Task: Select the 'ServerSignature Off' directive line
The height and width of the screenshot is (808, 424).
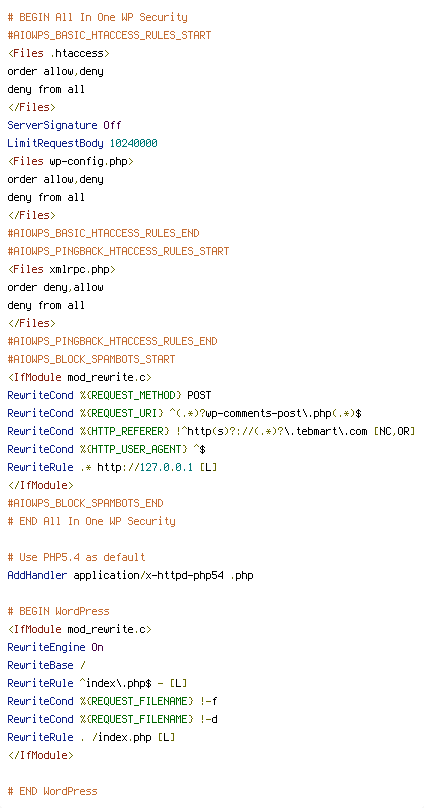Action: click(64, 125)
